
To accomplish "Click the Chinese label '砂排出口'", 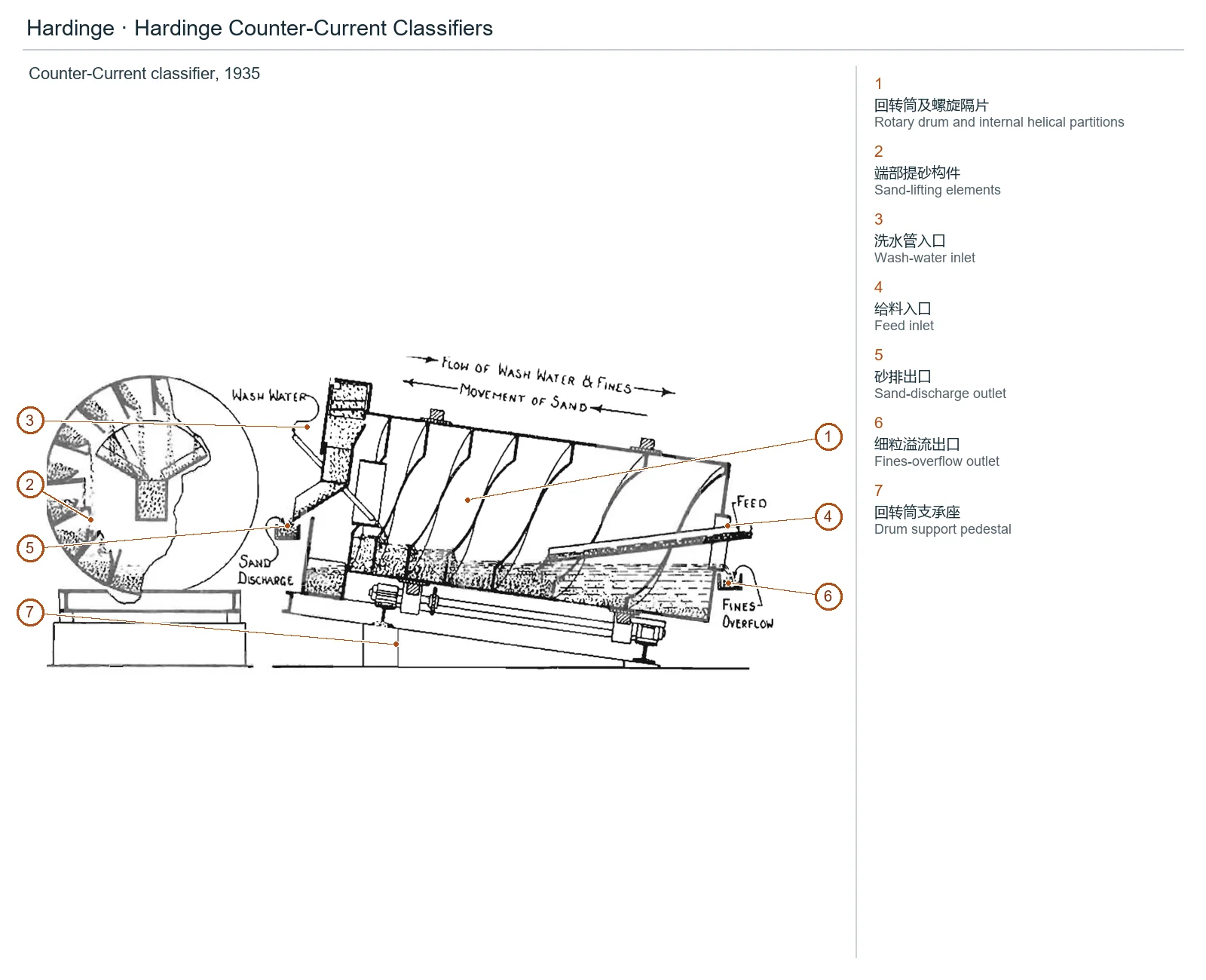I will pos(903,376).
